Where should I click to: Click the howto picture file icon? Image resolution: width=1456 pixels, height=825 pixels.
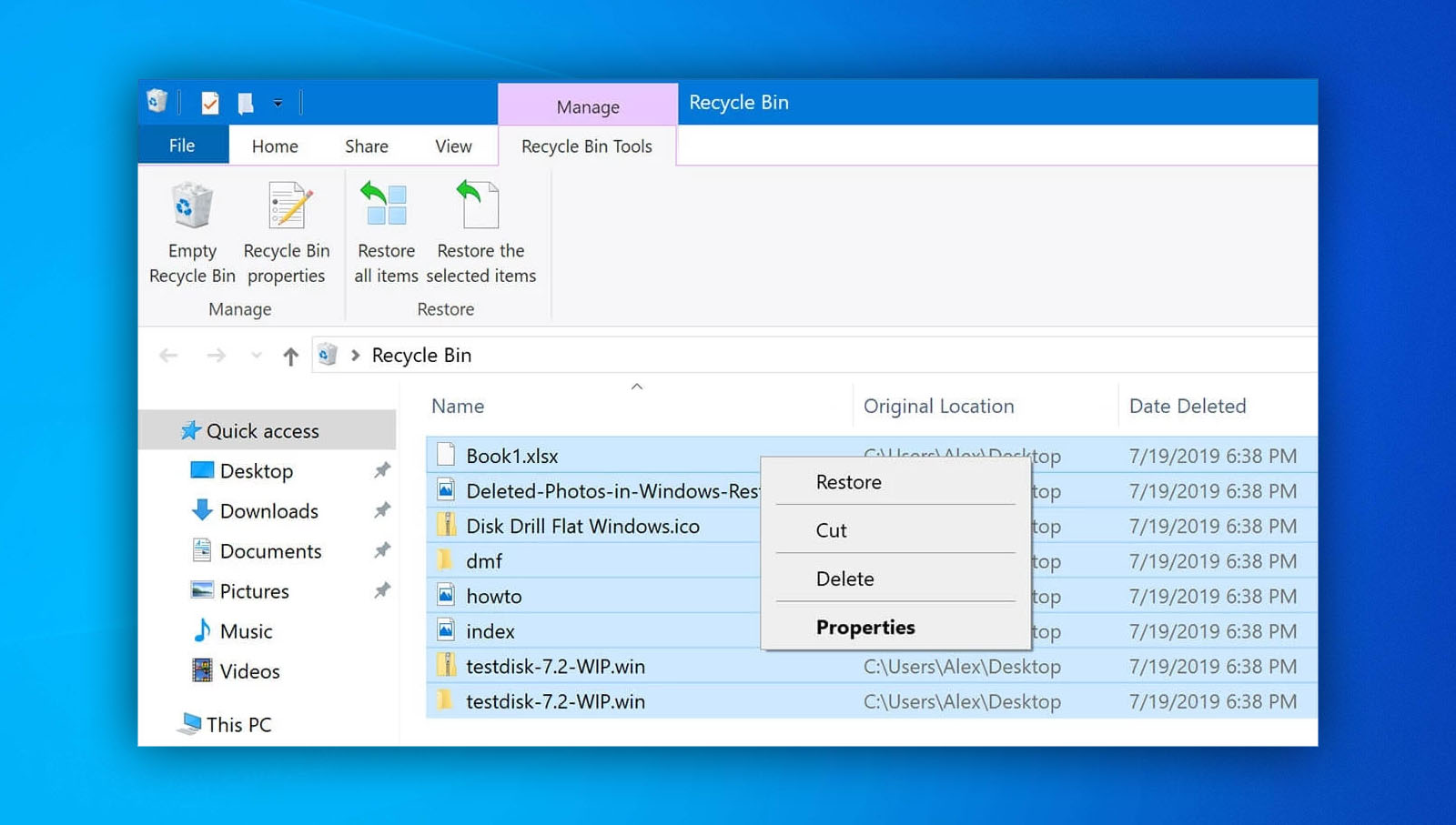point(446,595)
